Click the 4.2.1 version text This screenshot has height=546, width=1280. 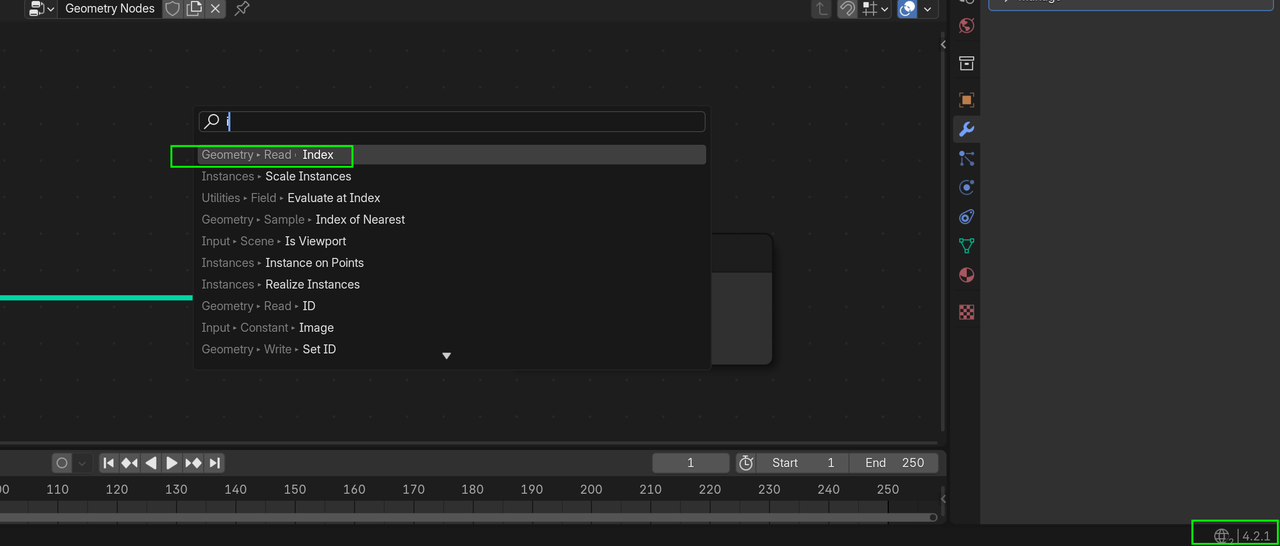click(x=1256, y=536)
